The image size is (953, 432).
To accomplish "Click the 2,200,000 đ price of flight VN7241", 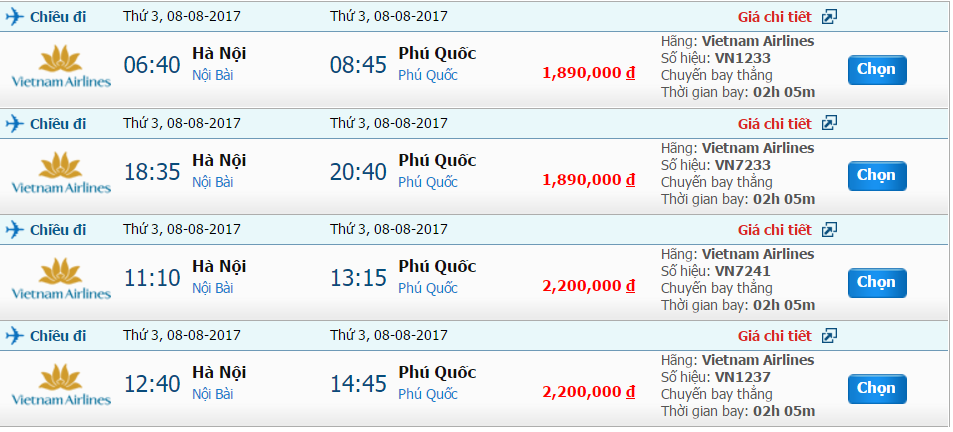I will click(589, 286).
